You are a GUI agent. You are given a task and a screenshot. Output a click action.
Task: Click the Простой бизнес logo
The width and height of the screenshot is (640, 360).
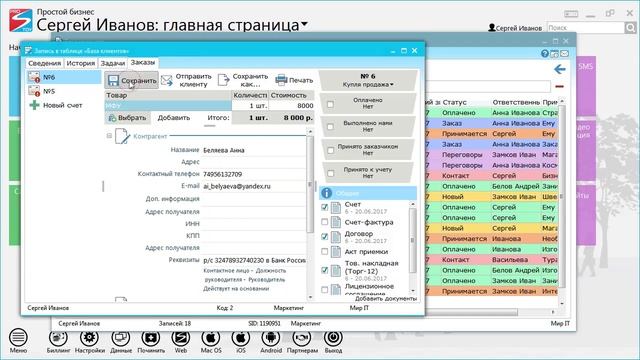[x=21, y=20]
